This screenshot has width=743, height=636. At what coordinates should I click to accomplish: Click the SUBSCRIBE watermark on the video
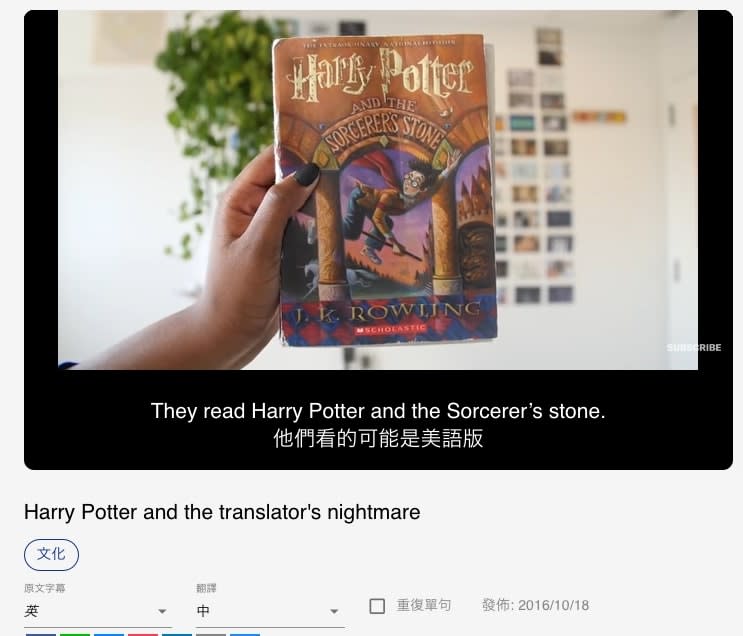pos(694,348)
